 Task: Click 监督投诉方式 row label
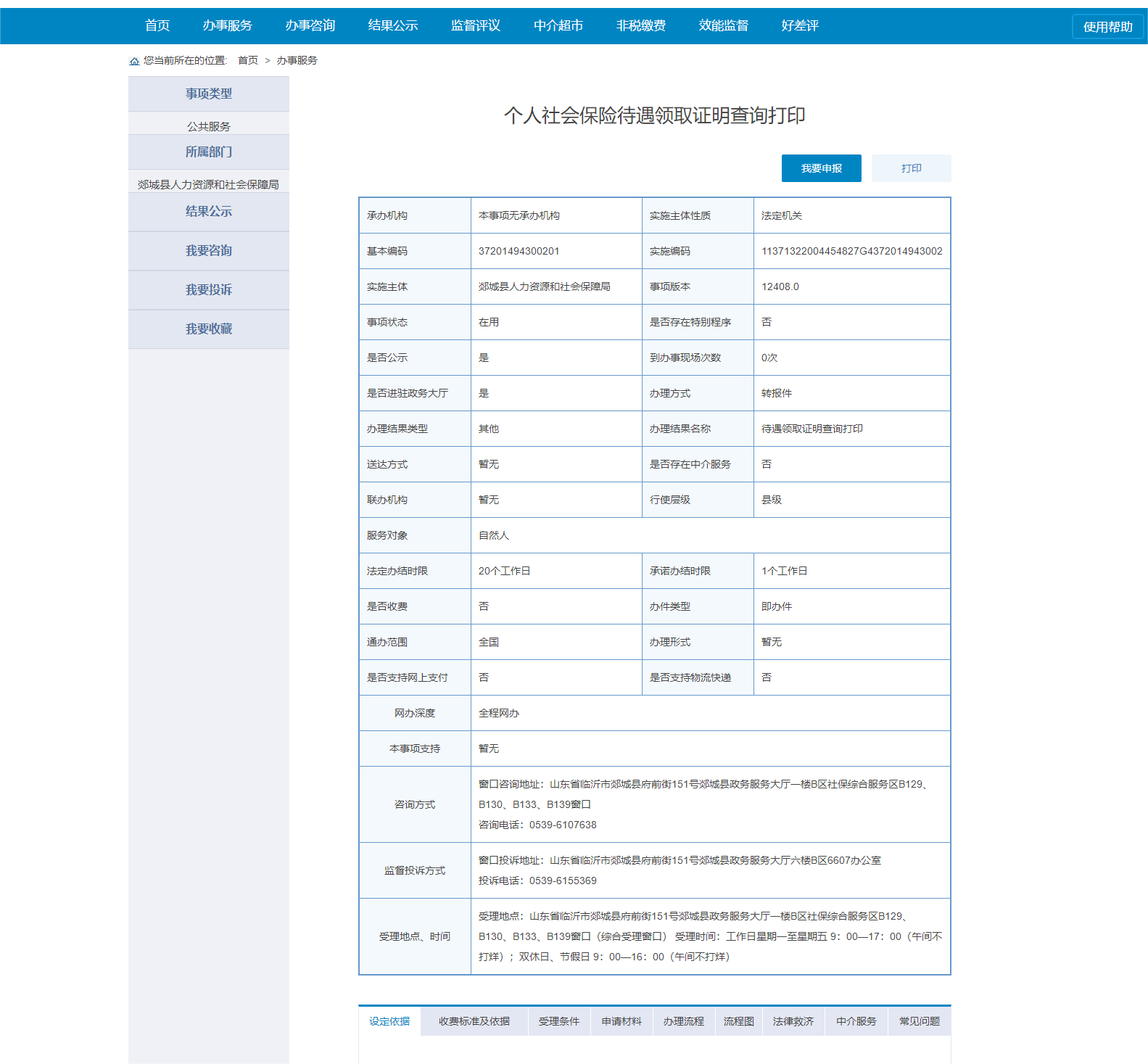[415, 870]
